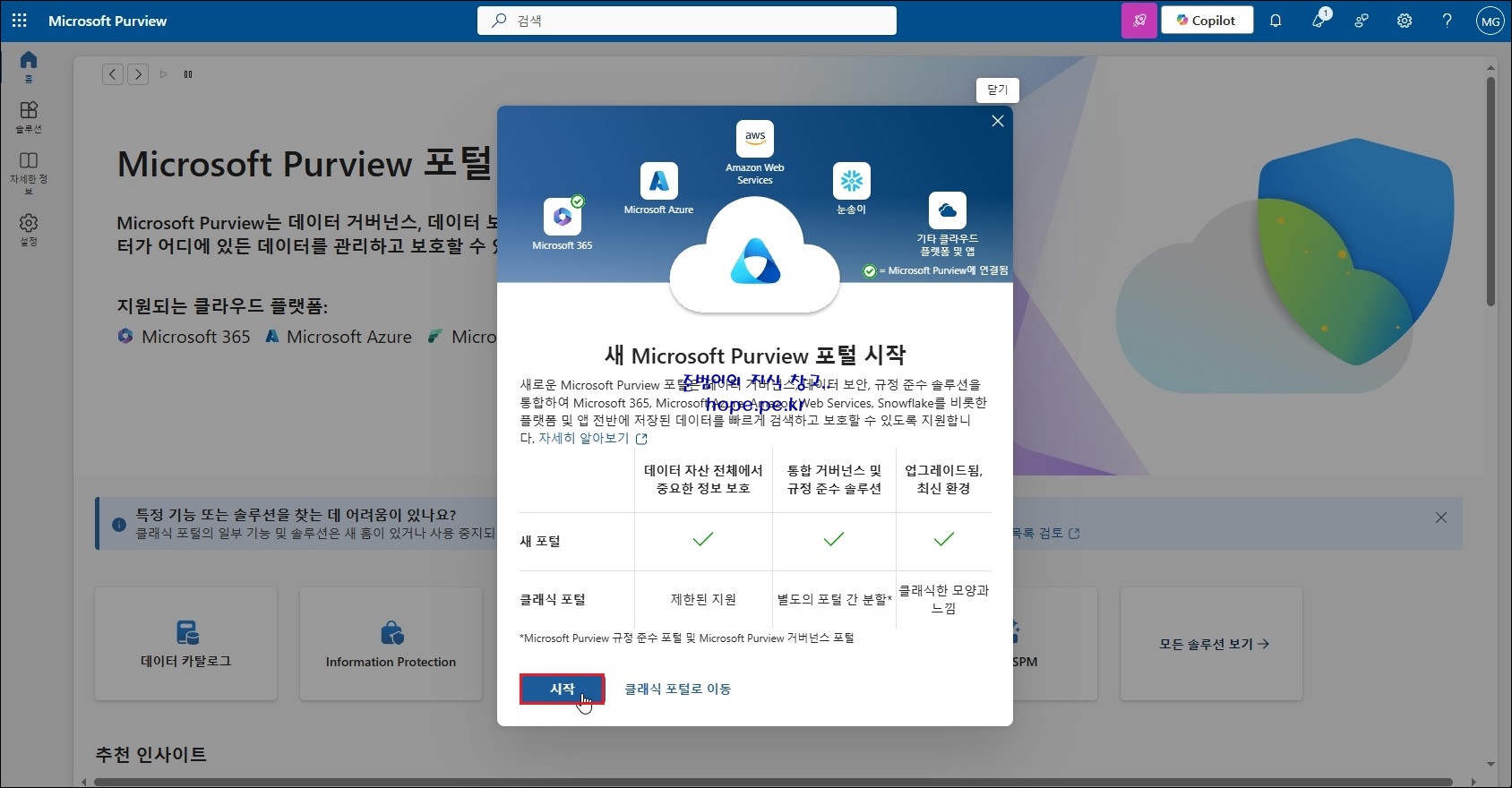Pause the banner carousel
This screenshot has width=1512, height=788.
click(188, 74)
